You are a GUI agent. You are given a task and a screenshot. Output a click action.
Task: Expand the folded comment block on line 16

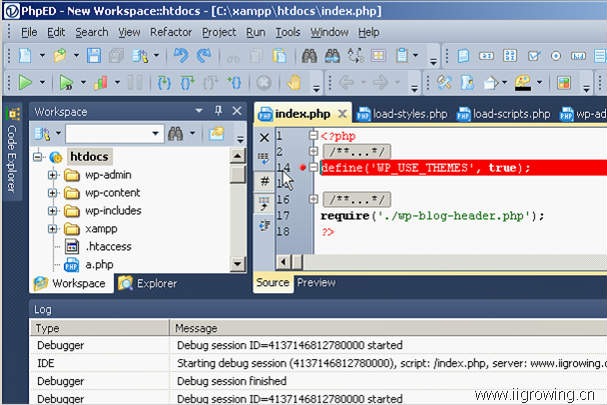313,199
